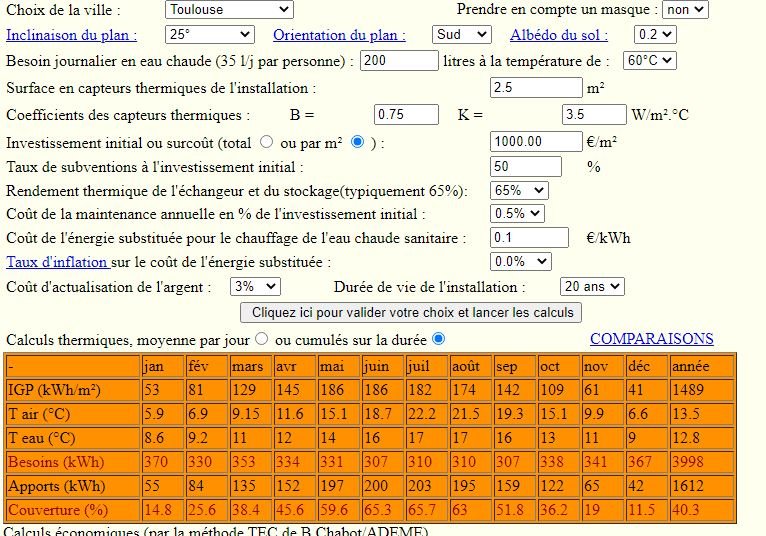Focus the initial investment field showing 1000.00
This screenshot has height=536, width=766.
tap(536, 142)
